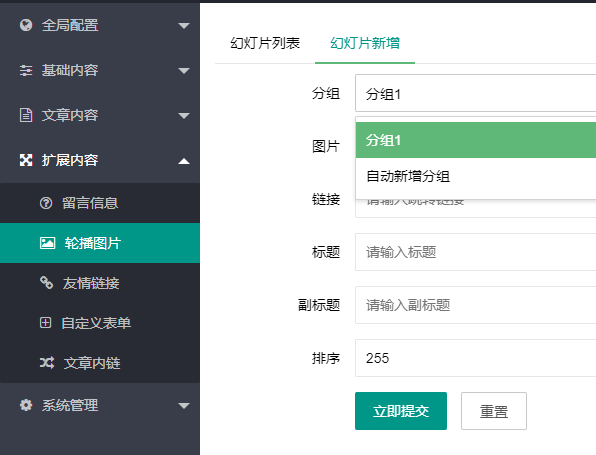This screenshot has height=455, width=596.
Task: Click the globe icon beside 全局配置
Action: pos(26,25)
